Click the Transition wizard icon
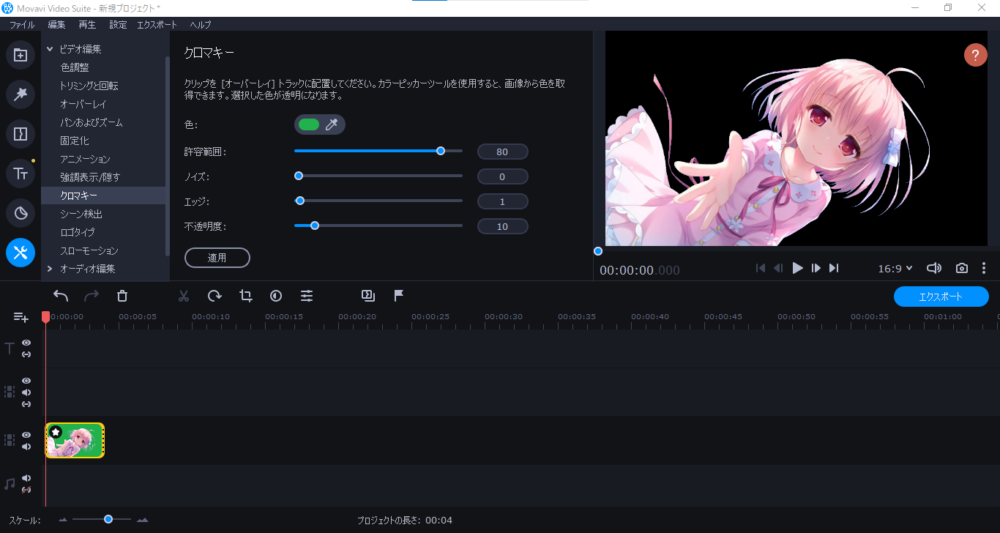Screen dimensions: 1000x533 (368, 295)
